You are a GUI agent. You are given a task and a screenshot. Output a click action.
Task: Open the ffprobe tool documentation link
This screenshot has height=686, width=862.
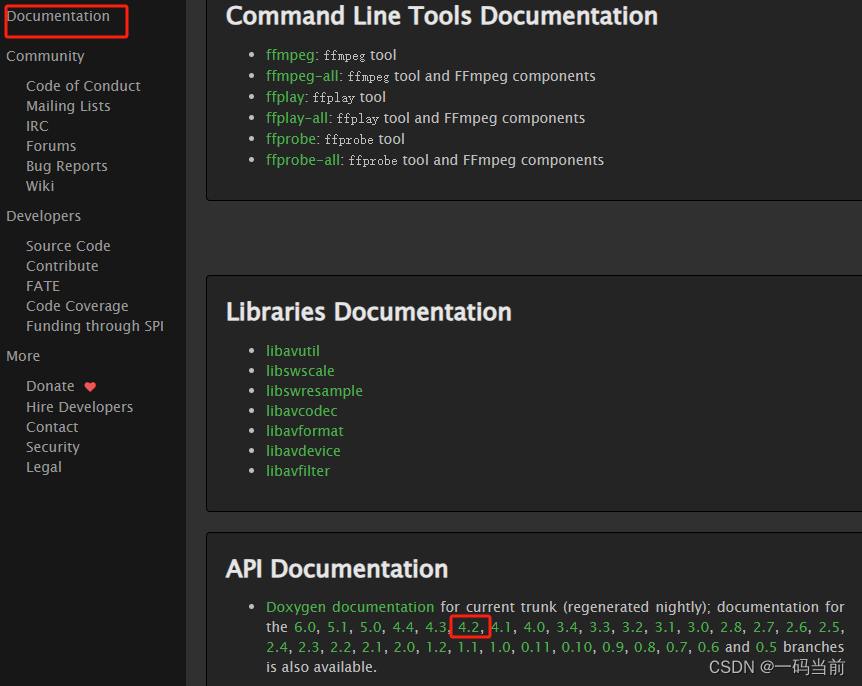click(291, 139)
